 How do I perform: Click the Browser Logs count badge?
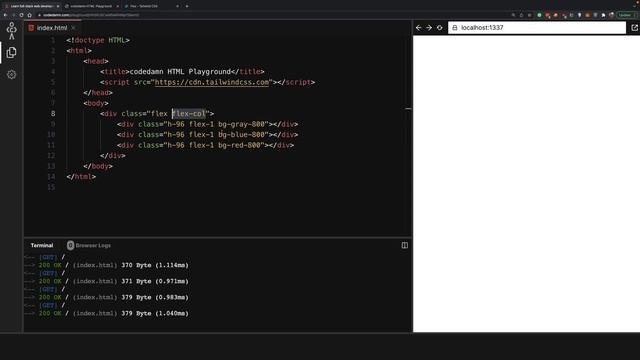coord(70,245)
